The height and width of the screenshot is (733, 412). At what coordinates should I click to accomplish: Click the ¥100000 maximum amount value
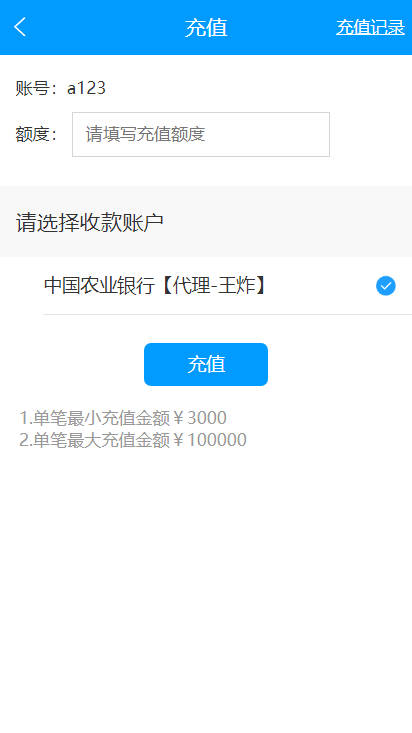pyautogui.click(x=210, y=440)
